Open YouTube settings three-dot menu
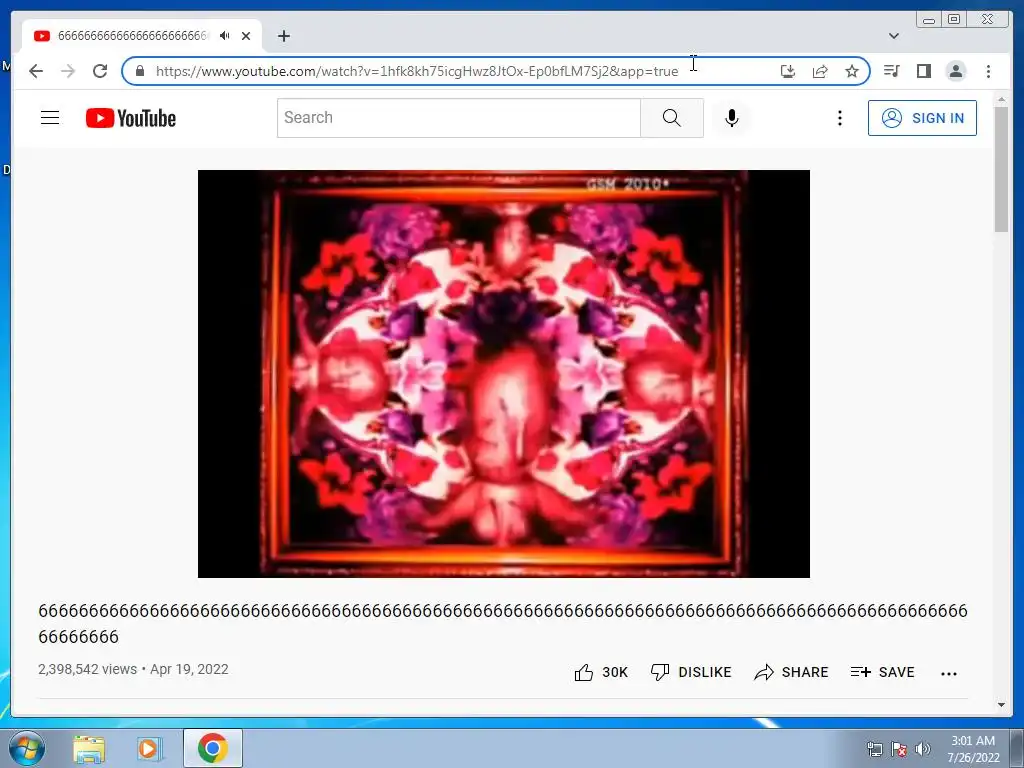Viewport: 1024px width, 768px height. pyautogui.click(x=840, y=118)
